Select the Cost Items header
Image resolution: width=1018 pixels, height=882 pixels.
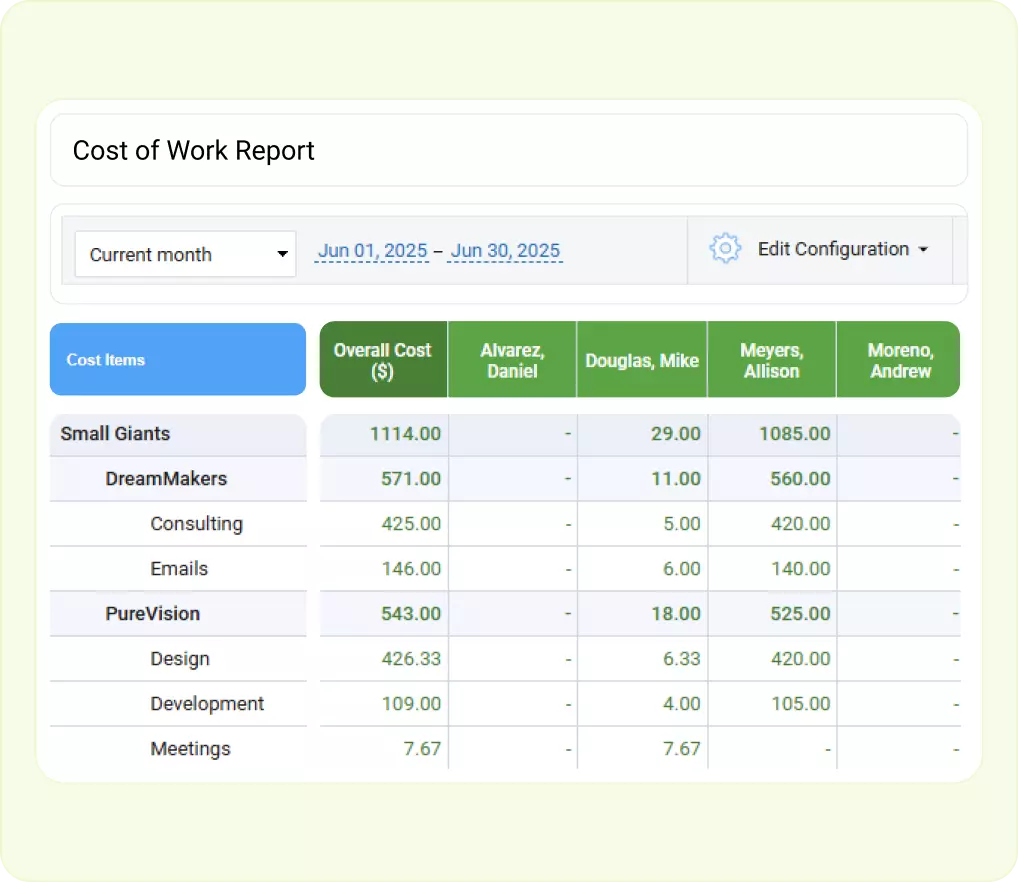coord(106,359)
